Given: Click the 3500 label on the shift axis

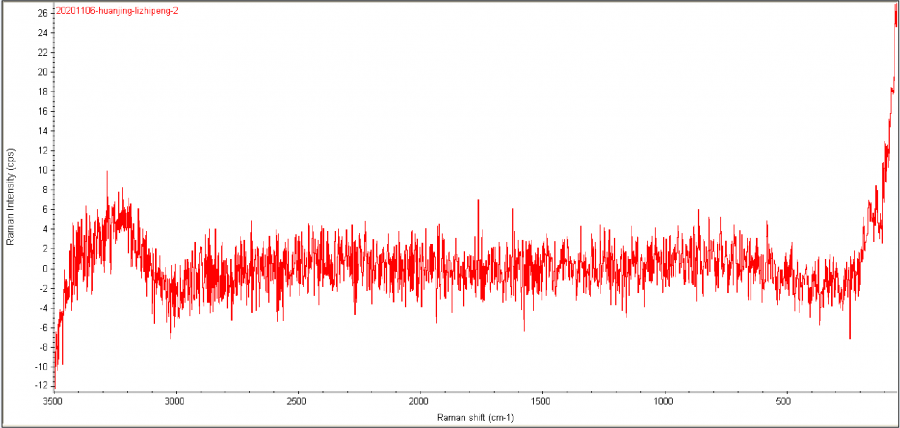Looking at the screenshot, I should [x=53, y=400].
